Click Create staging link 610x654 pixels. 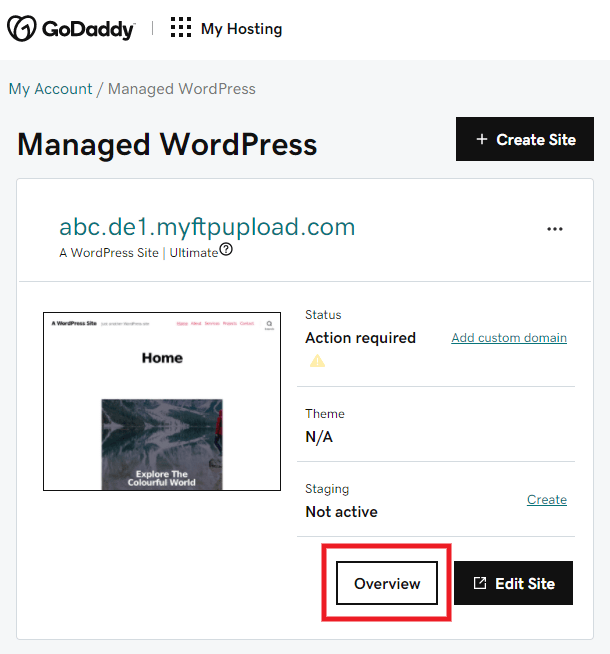(x=547, y=499)
